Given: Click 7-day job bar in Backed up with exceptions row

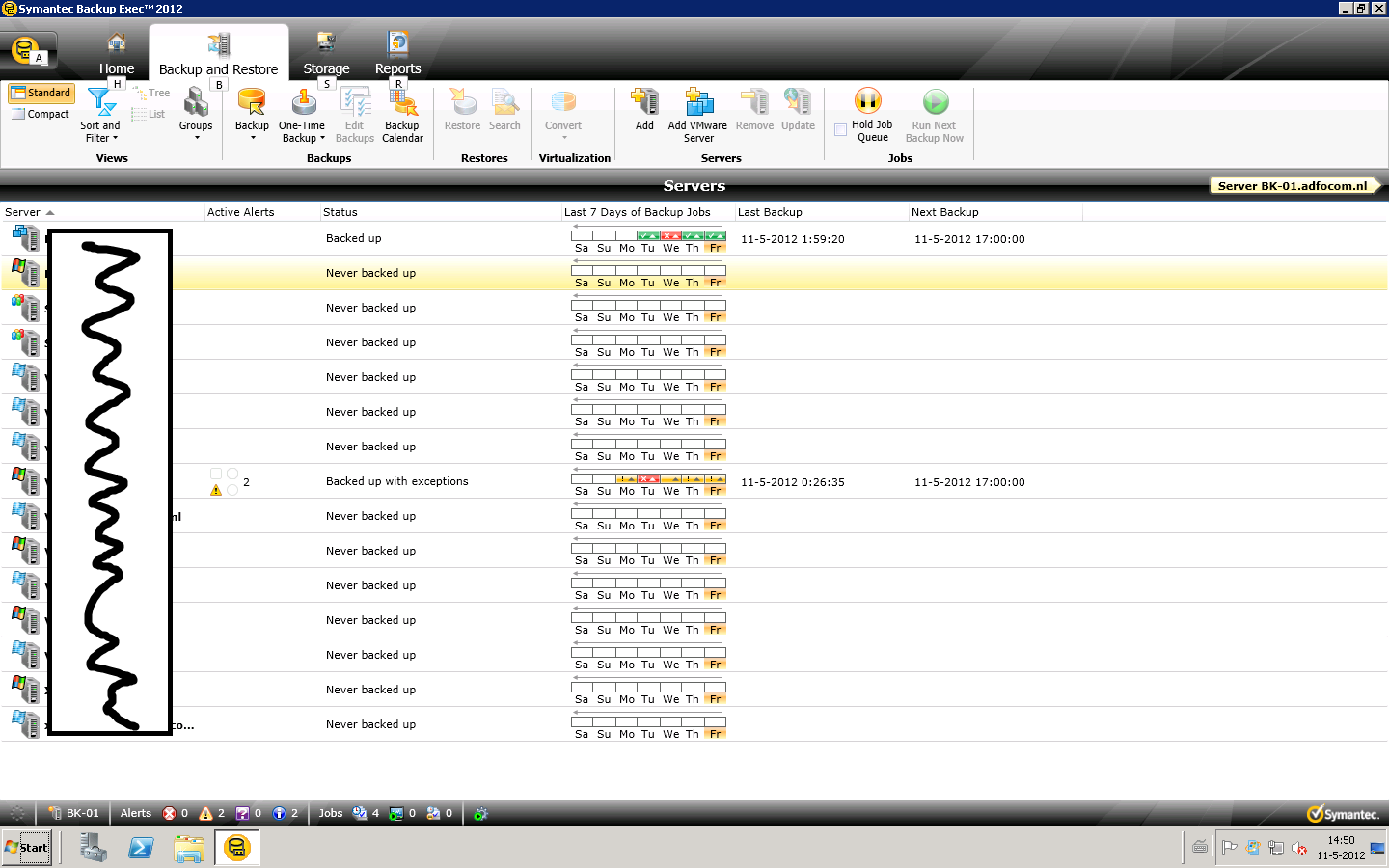Looking at the screenshot, I should (648, 479).
